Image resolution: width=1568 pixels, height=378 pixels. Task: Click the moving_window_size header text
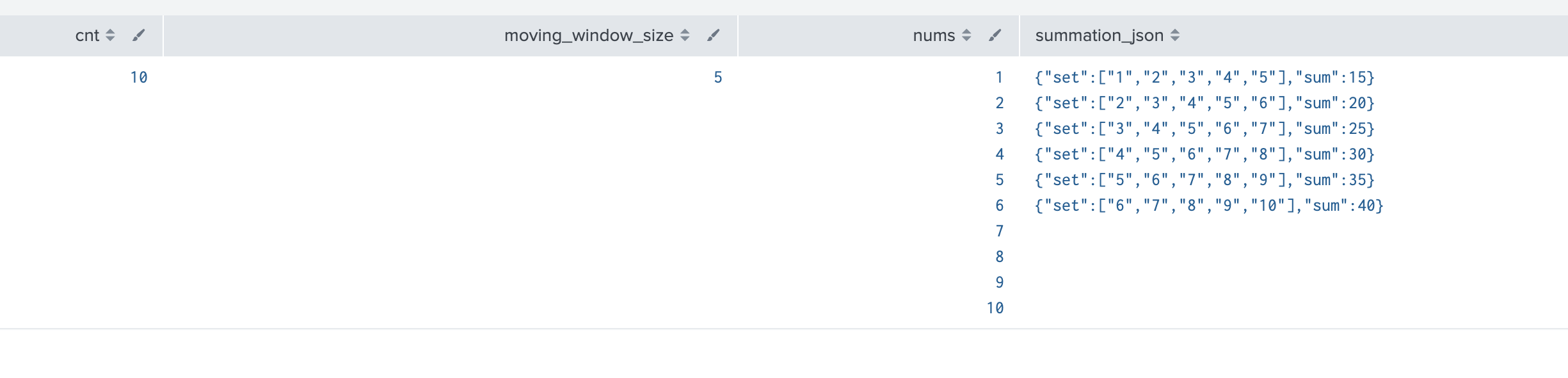click(x=588, y=35)
